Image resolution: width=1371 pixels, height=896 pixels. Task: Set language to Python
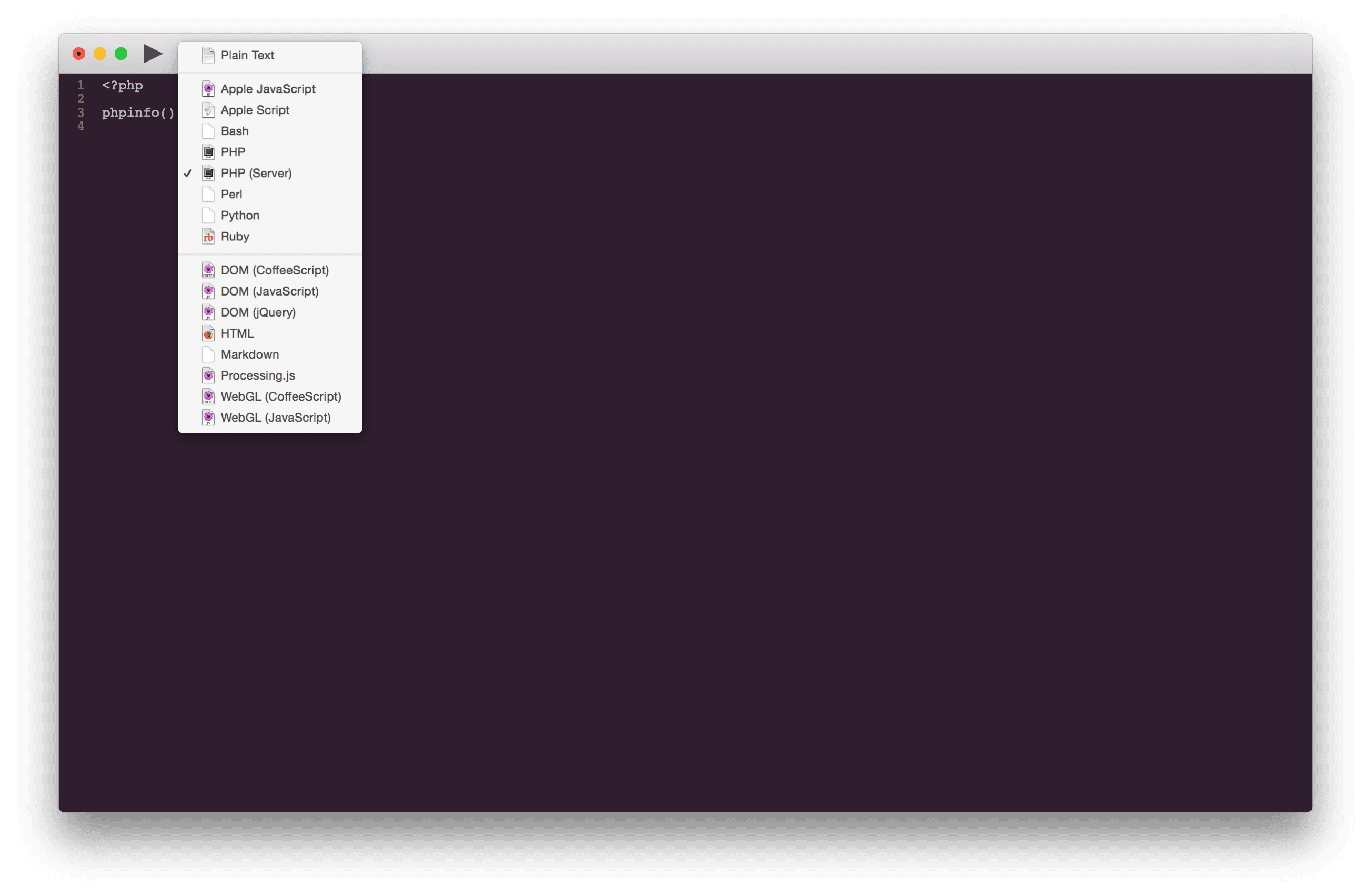pos(270,216)
